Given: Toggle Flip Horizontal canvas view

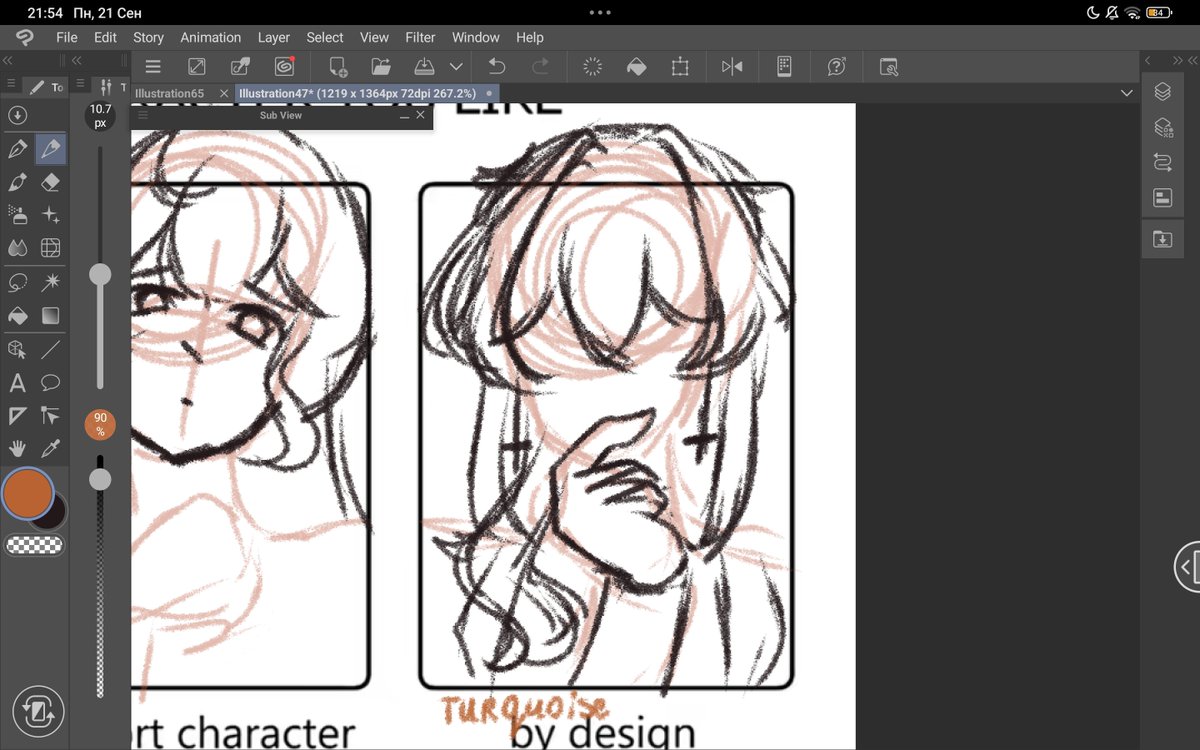Looking at the screenshot, I should pos(732,67).
